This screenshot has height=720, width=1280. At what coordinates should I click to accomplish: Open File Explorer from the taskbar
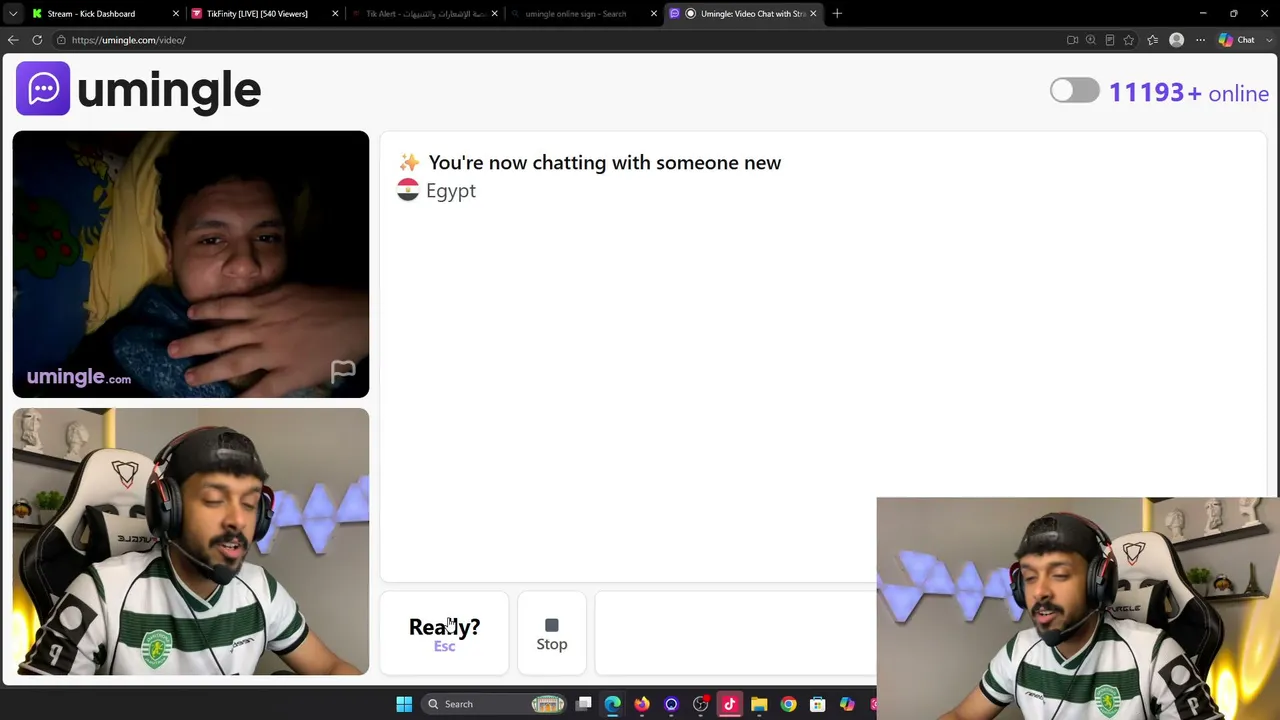coord(759,704)
